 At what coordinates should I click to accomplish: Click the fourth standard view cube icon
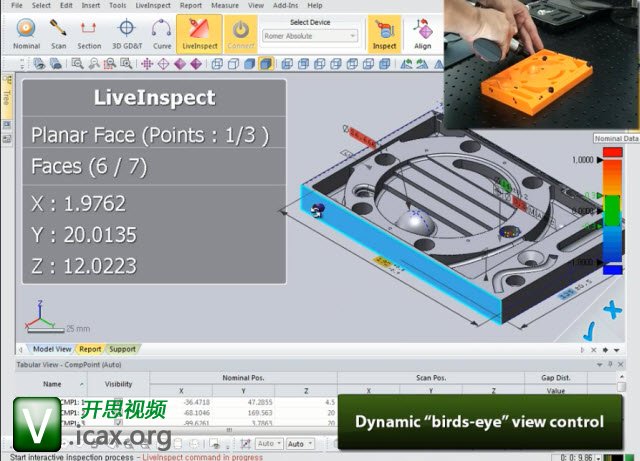point(336,64)
